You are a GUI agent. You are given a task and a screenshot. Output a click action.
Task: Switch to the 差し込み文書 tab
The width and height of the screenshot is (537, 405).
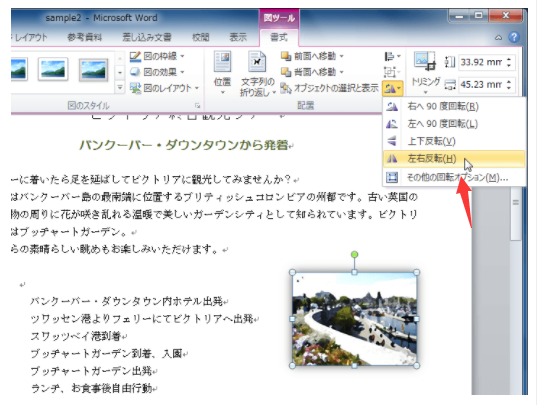(x=147, y=37)
